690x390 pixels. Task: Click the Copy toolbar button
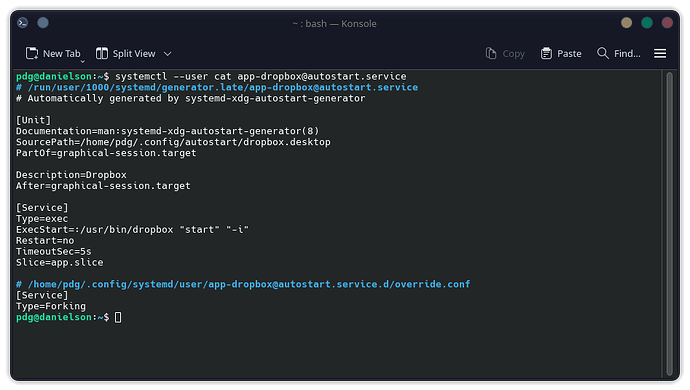[x=505, y=54]
